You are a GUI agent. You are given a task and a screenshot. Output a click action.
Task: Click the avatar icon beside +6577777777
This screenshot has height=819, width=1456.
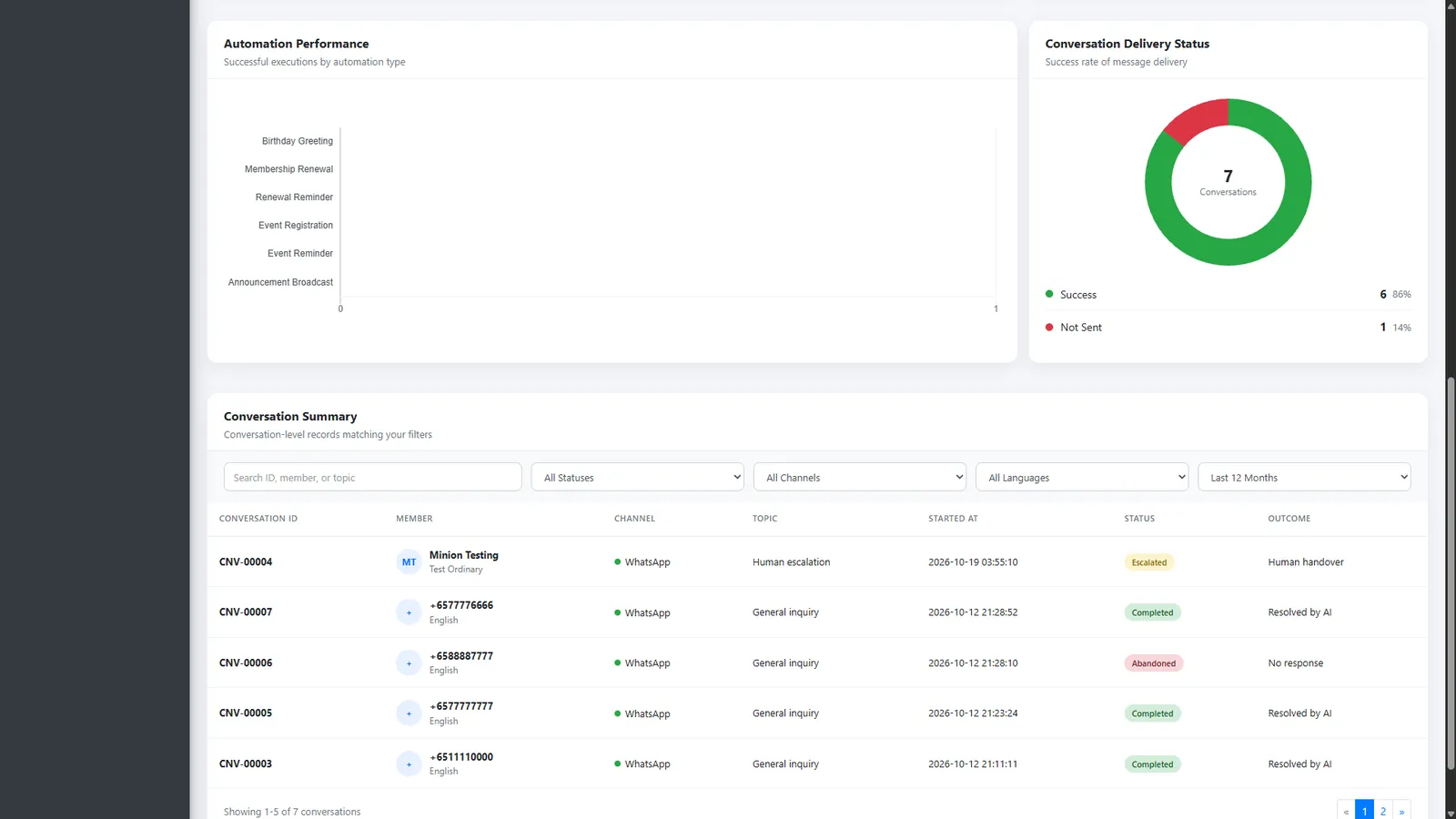click(409, 713)
